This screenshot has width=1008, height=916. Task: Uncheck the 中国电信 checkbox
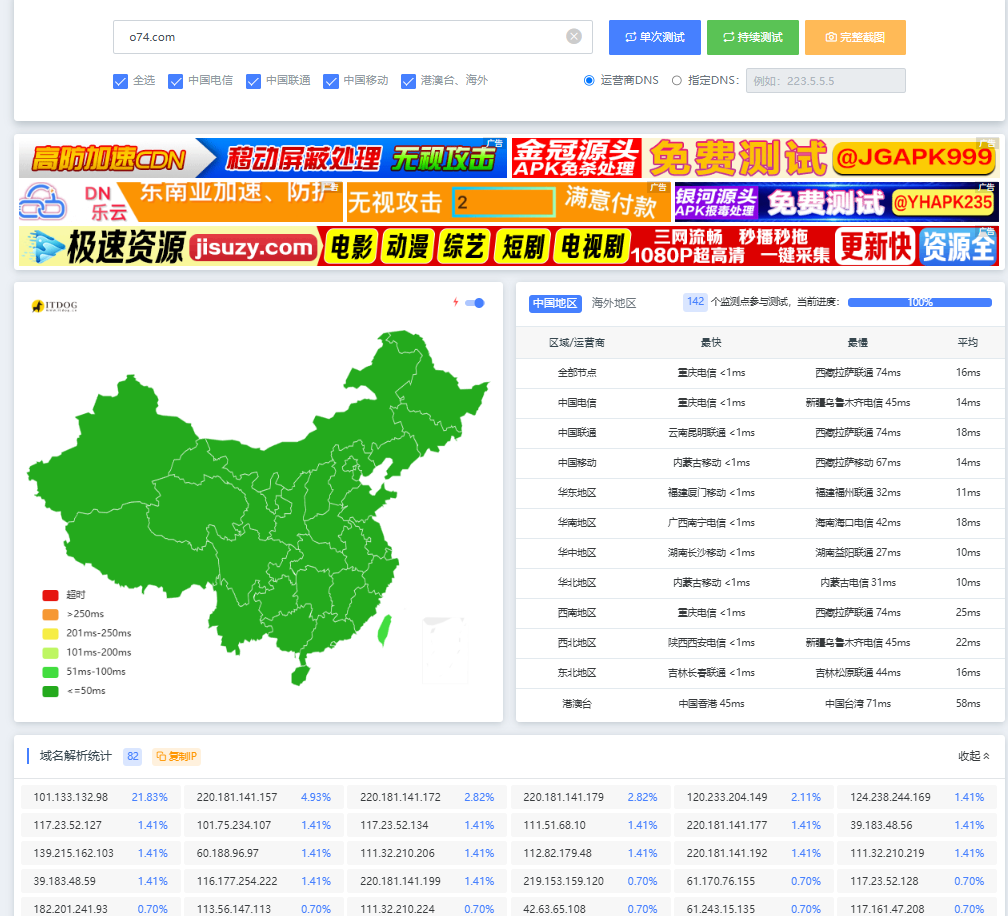coord(176,81)
